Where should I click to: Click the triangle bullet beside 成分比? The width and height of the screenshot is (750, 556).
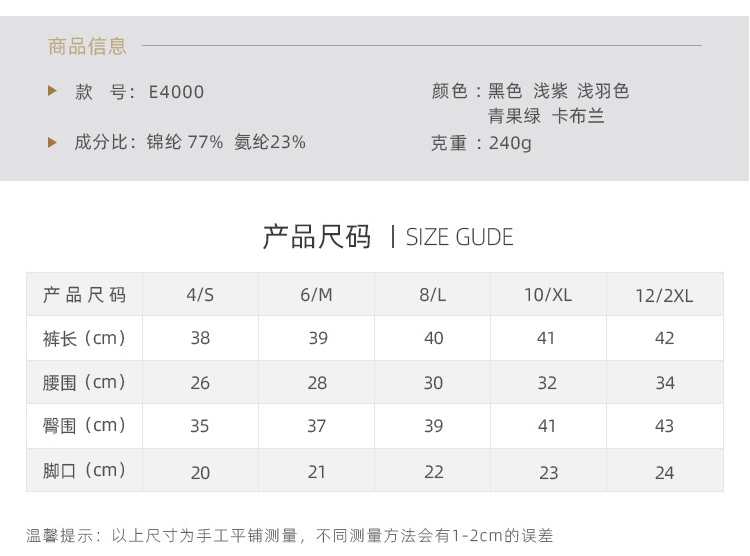click(53, 142)
